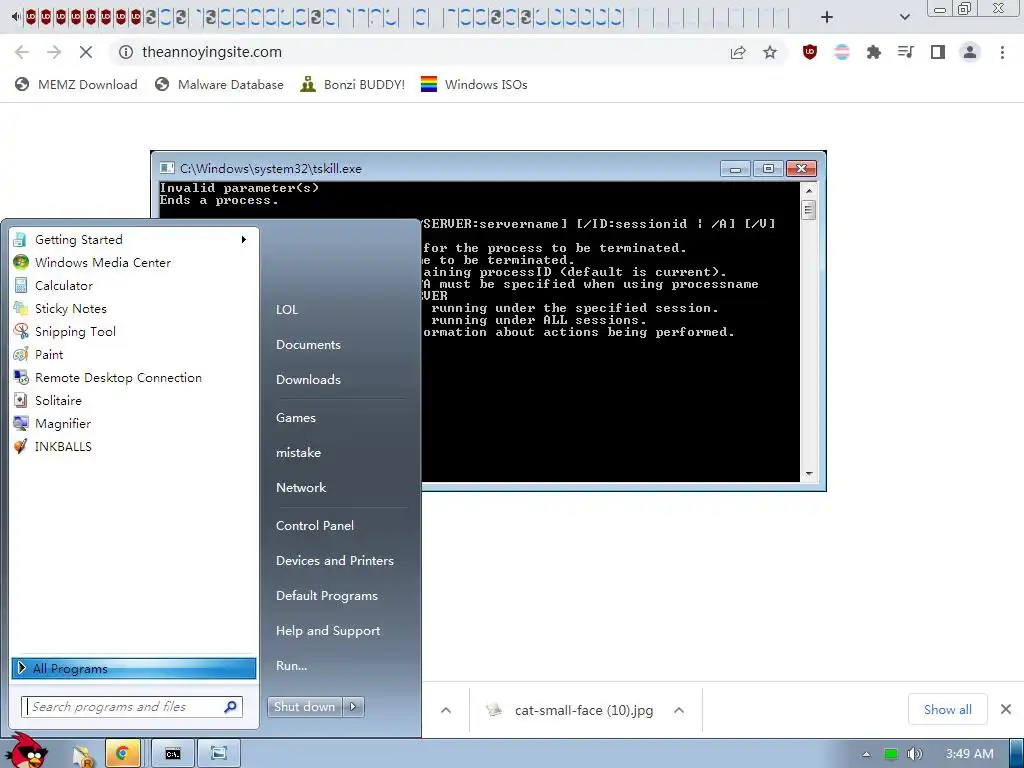
Task: Click the share page icon
Action: coord(738,52)
